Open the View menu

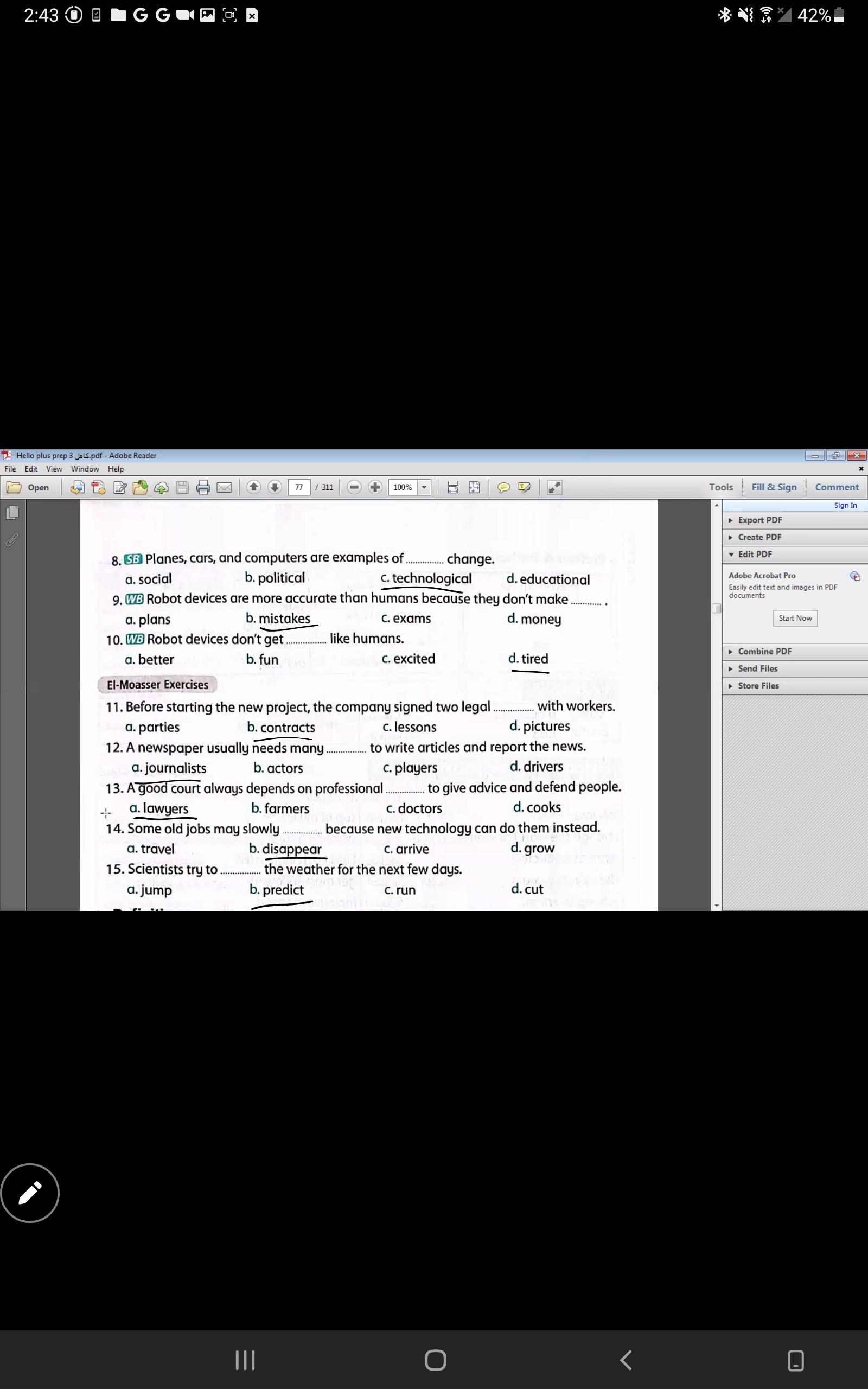pos(54,469)
